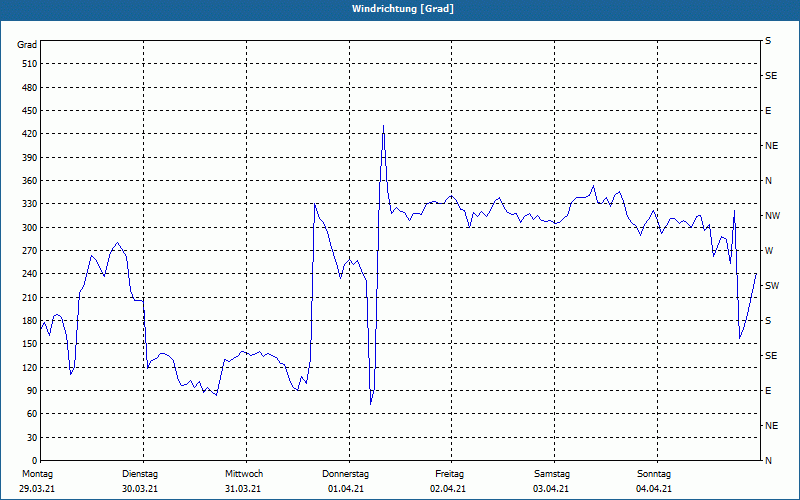Select the 120 degree axis label
The height and width of the screenshot is (500, 800).
pyautogui.click(x=30, y=367)
